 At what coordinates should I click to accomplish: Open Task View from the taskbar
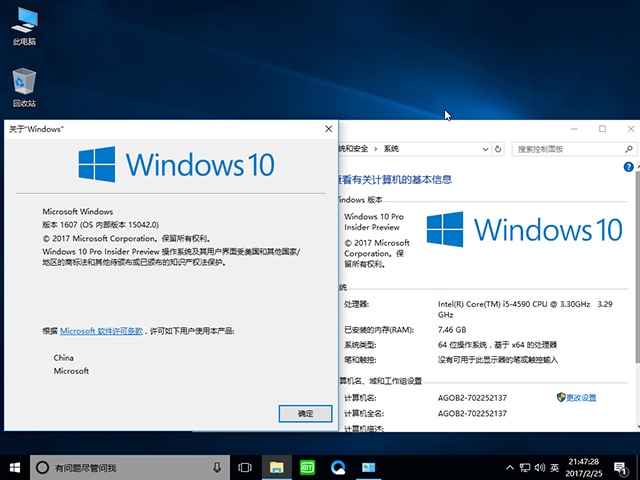[x=245, y=467]
